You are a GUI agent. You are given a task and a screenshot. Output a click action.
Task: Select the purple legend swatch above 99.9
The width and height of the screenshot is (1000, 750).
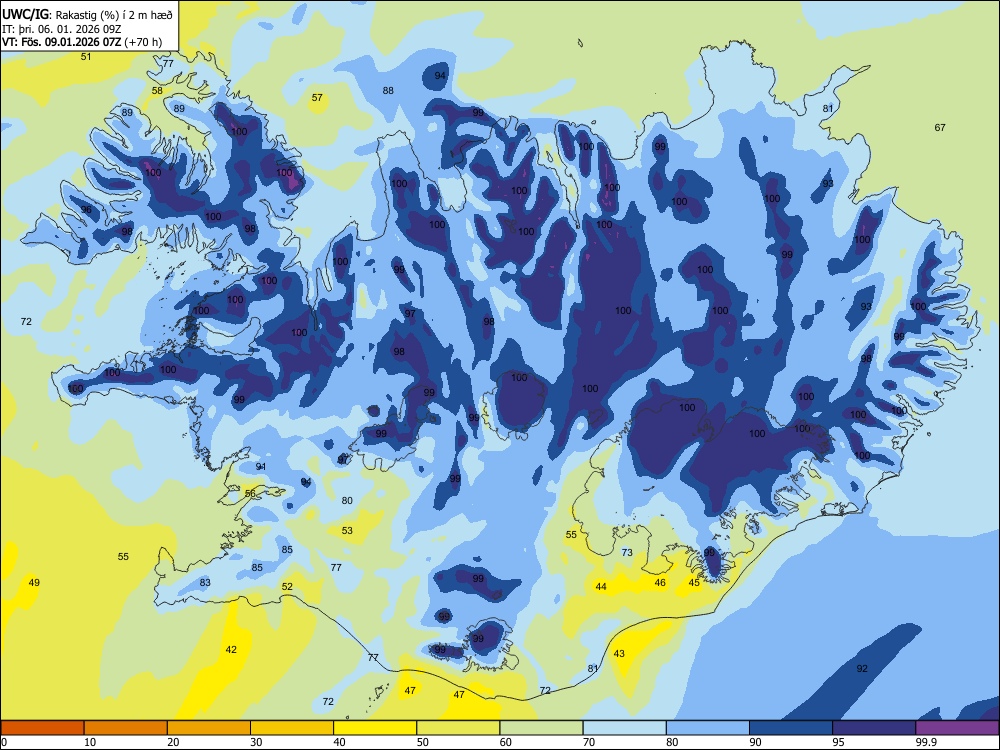(x=957, y=728)
